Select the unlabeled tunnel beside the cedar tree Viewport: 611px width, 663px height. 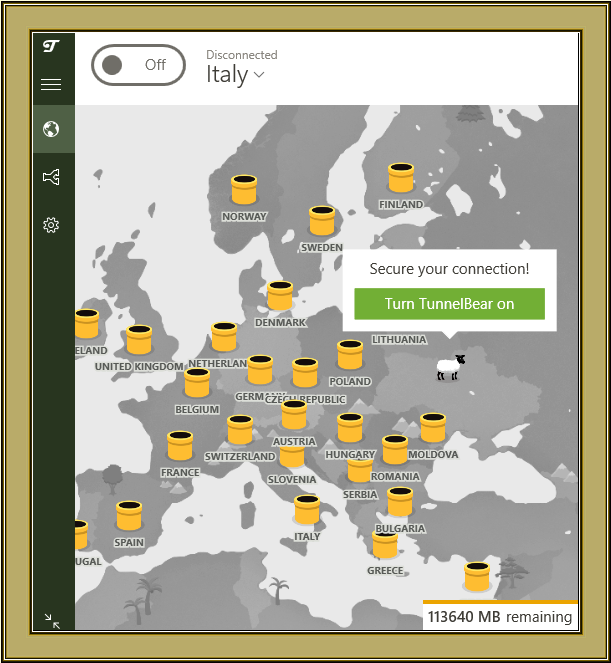pyautogui.click(x=477, y=577)
